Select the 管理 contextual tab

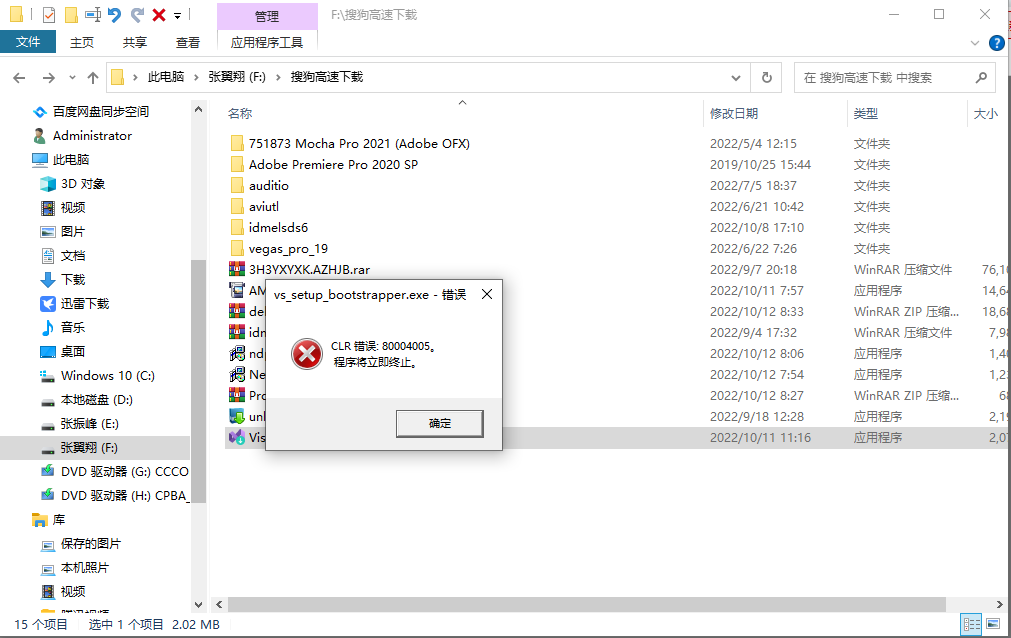[x=267, y=16]
